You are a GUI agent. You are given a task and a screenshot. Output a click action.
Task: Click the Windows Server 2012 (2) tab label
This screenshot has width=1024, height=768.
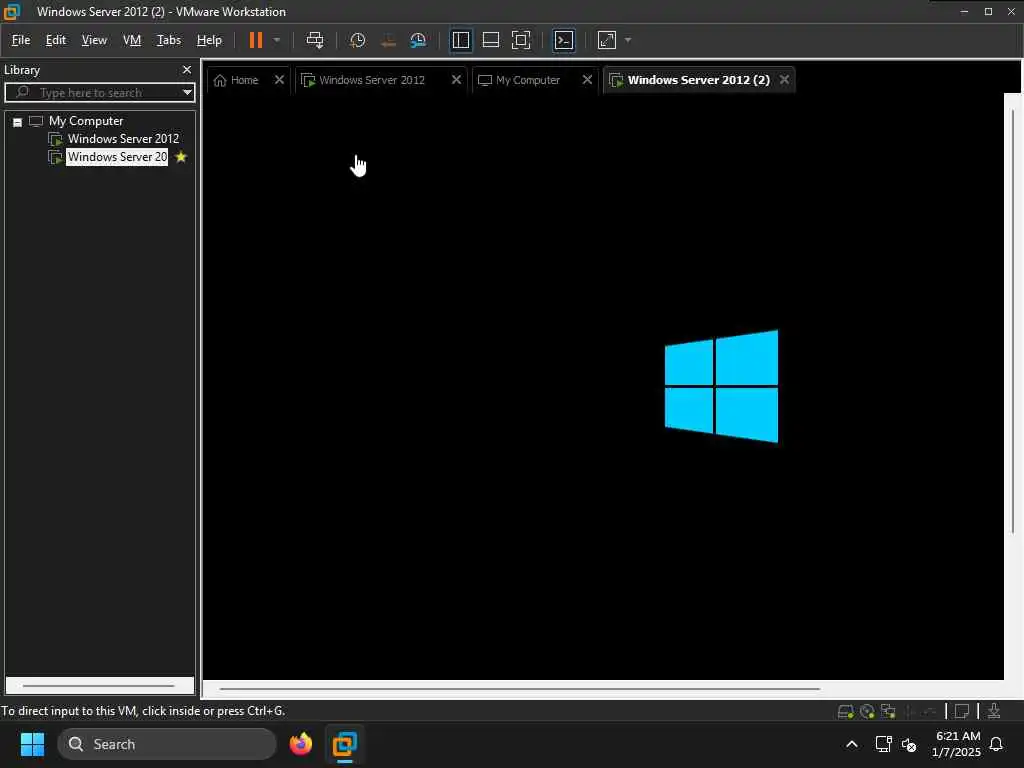[x=698, y=80]
